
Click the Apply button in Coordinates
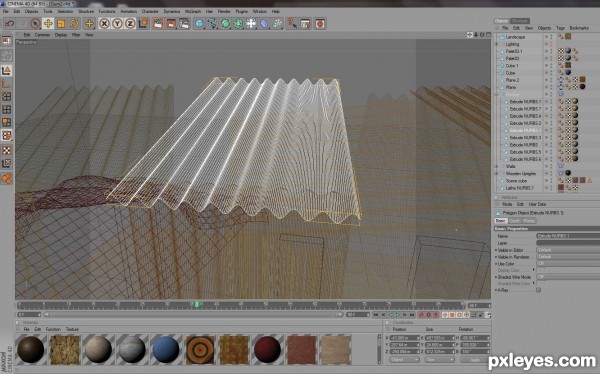coord(475,360)
